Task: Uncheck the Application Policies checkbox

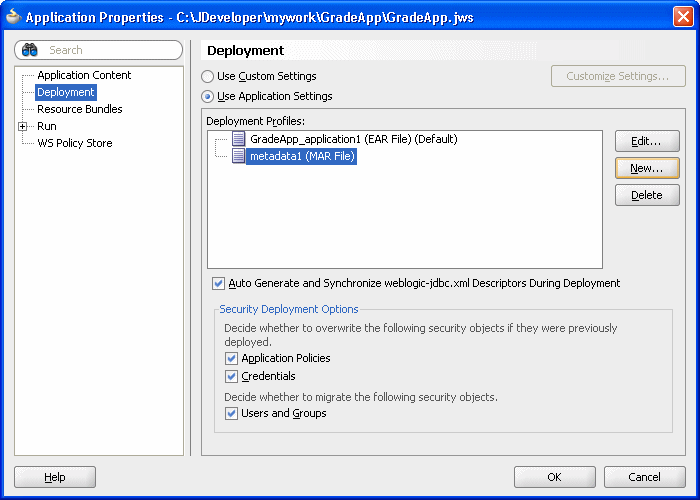Action: click(231, 358)
